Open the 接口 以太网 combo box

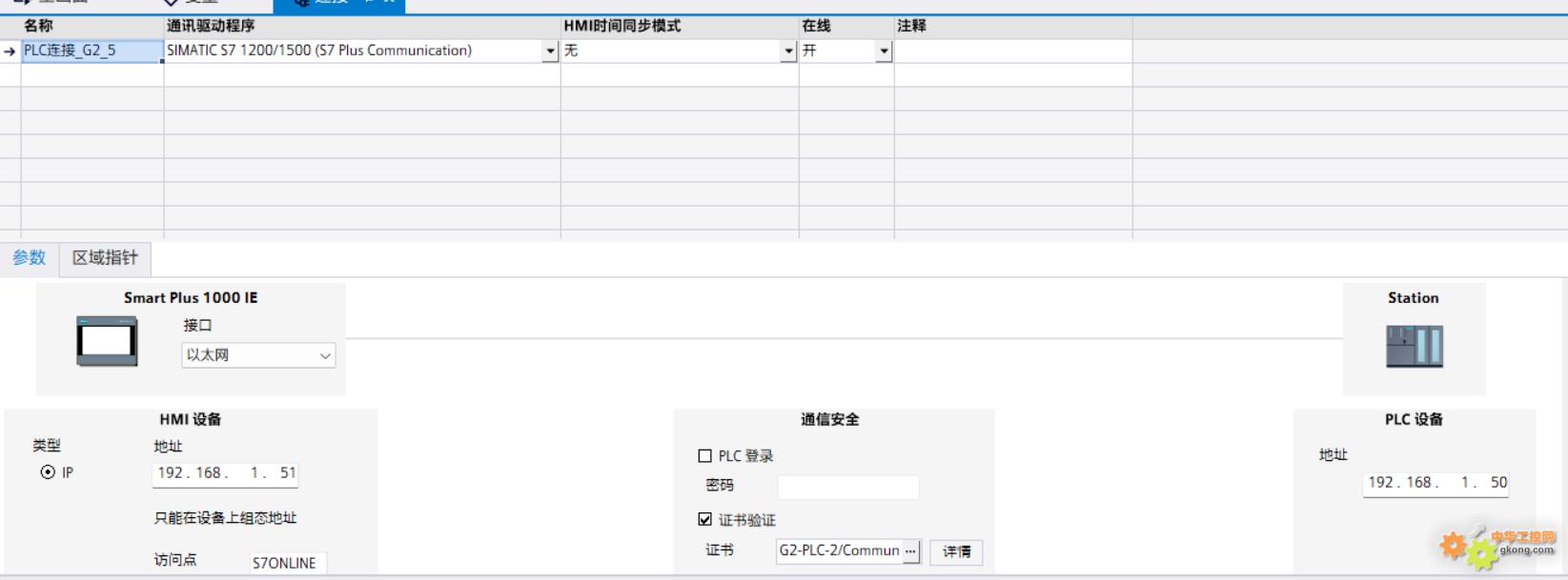point(258,355)
